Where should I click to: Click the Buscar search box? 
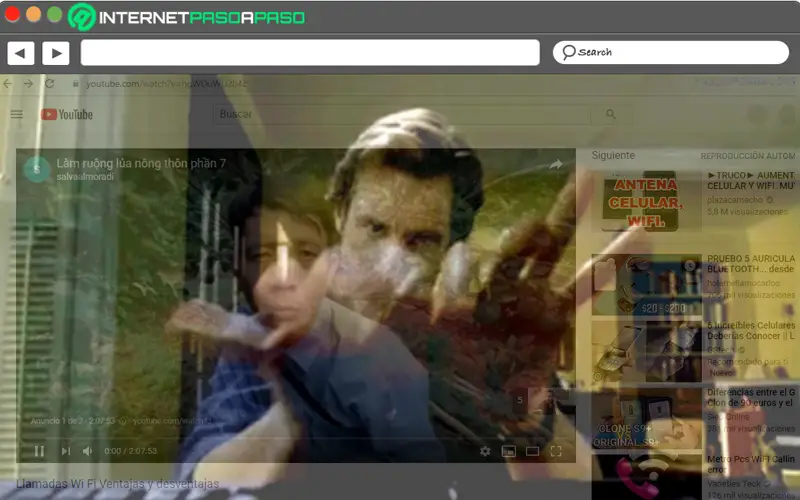point(402,114)
